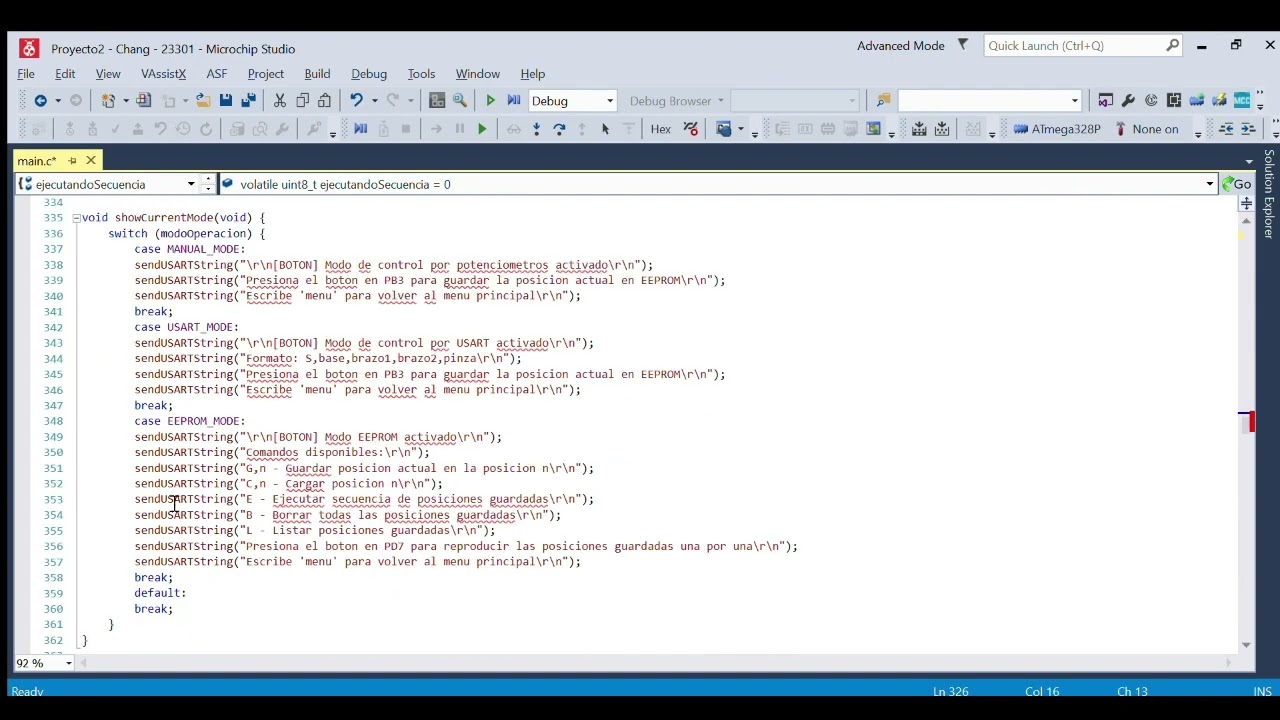Screen dimensions: 1280x720
Task: Open the Build menu
Action: (x=317, y=74)
